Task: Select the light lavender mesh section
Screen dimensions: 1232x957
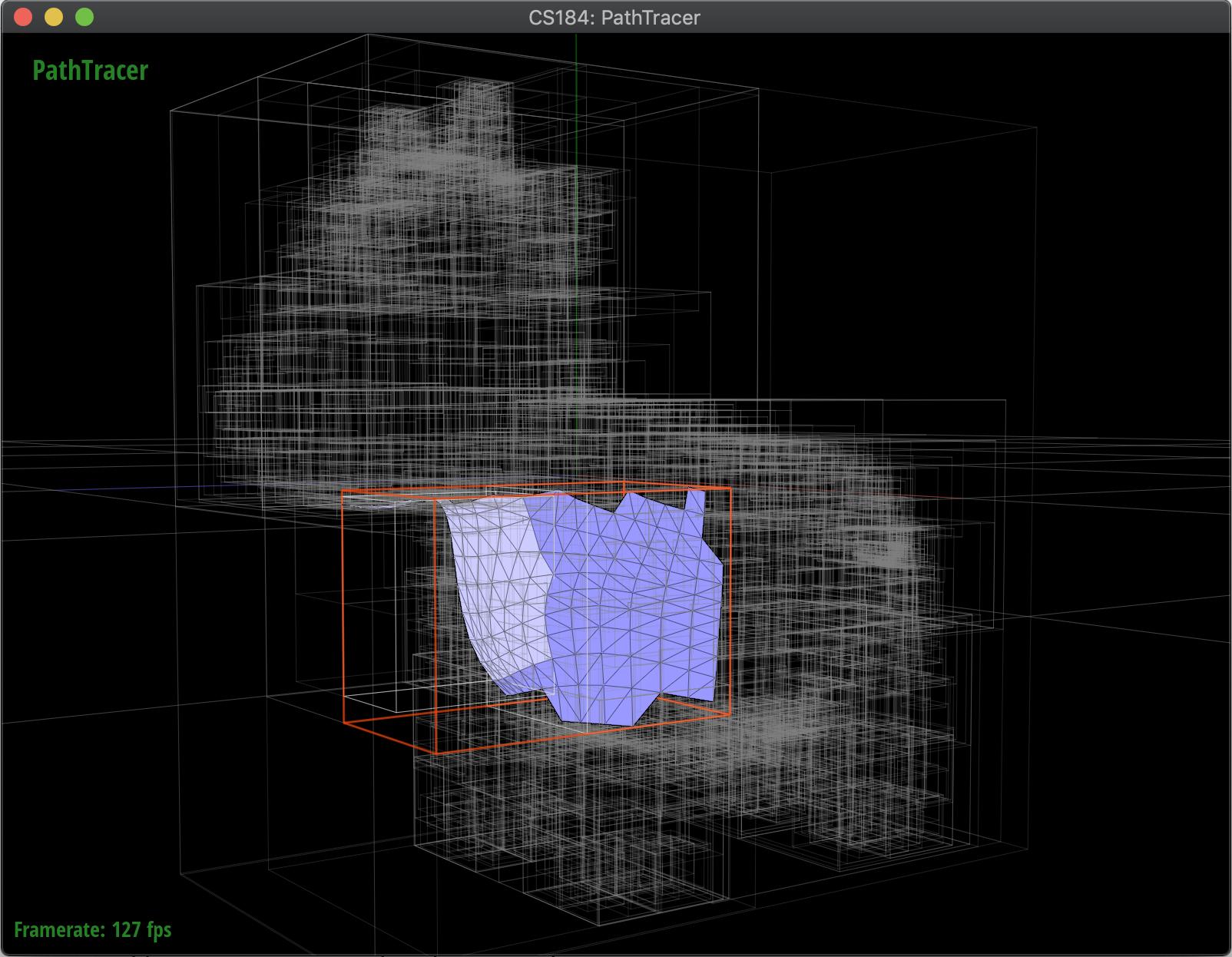Action: (x=495, y=584)
